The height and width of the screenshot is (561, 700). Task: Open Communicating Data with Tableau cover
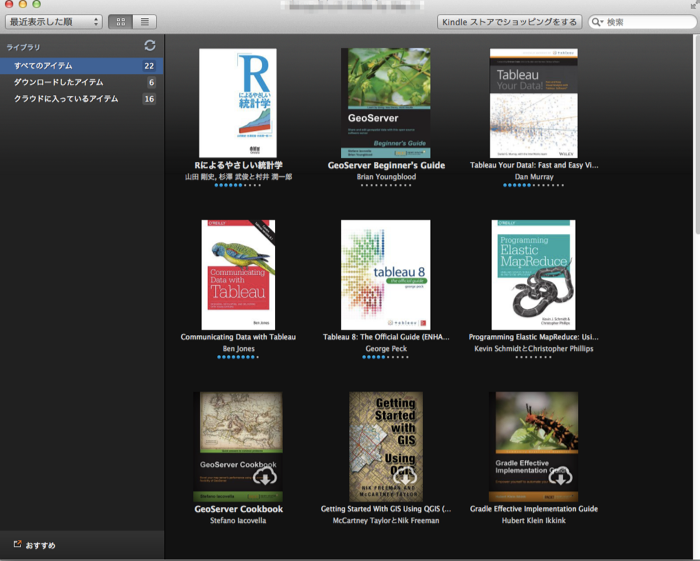[x=238, y=274]
